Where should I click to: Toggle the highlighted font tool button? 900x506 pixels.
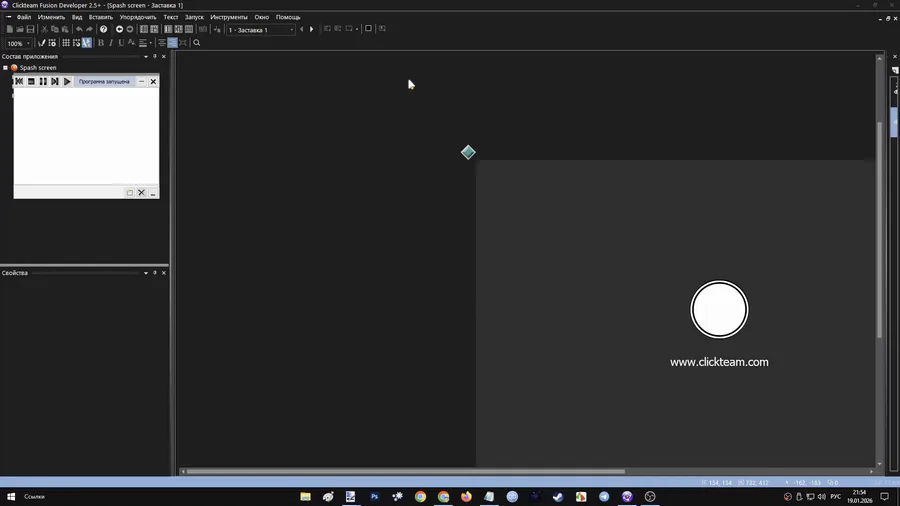pyautogui.click(x=87, y=43)
